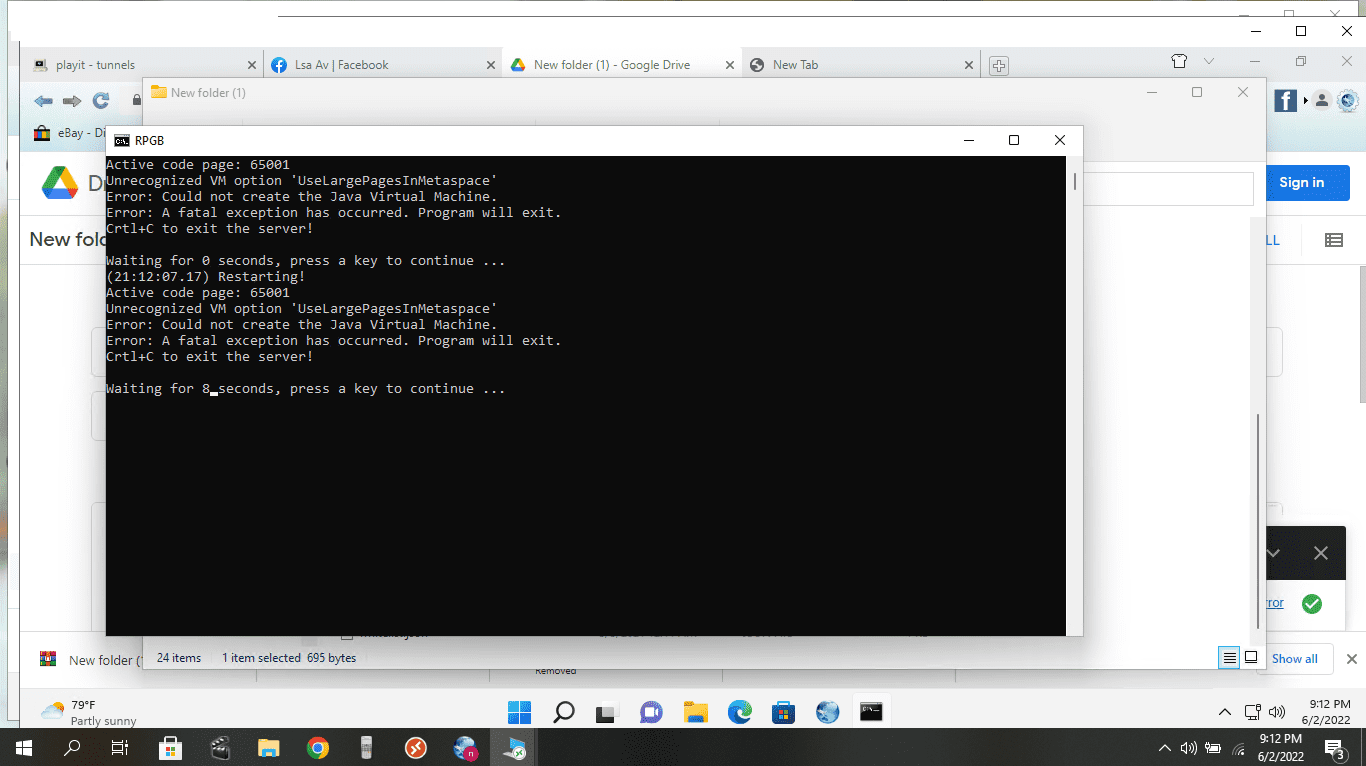The width and height of the screenshot is (1366, 766).
Task: Close the Lsa Av | Facebook tab
Action: (x=491, y=65)
